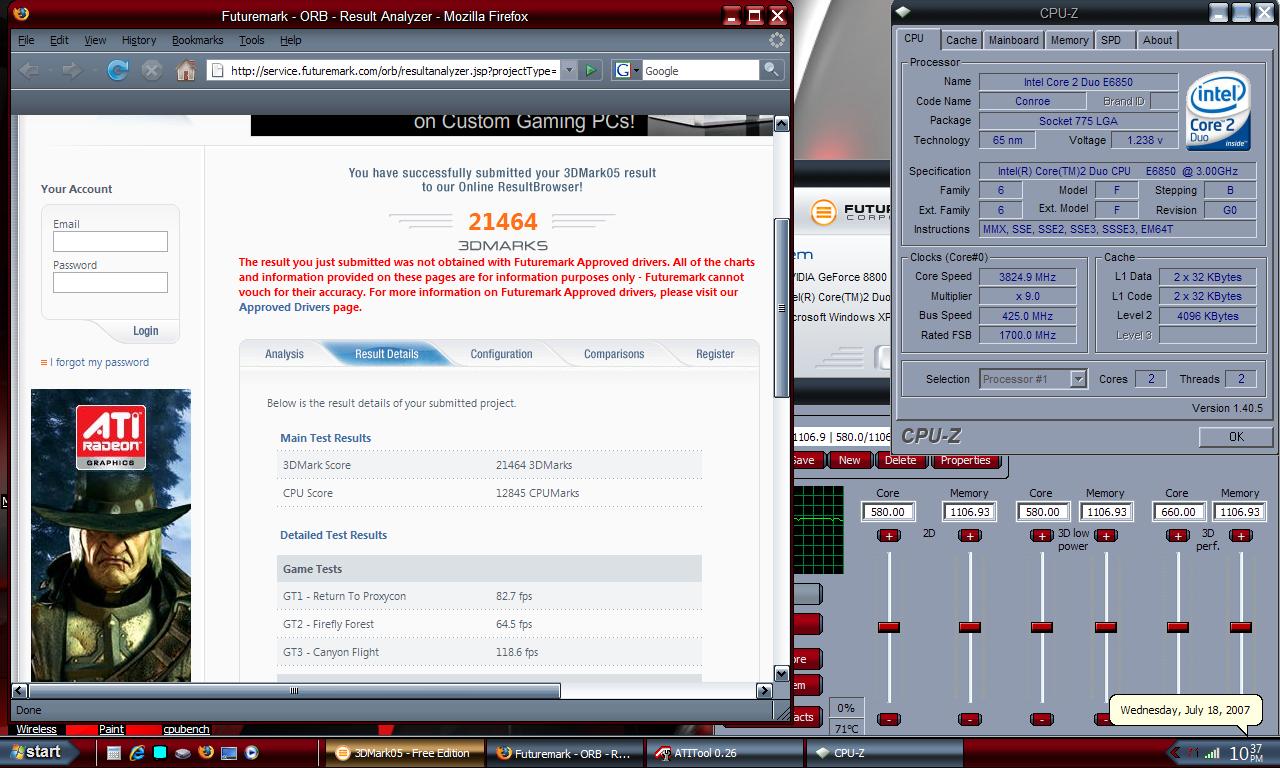Launch Internet Explorer from quick launch
This screenshot has height=768, width=1280.
137,753
